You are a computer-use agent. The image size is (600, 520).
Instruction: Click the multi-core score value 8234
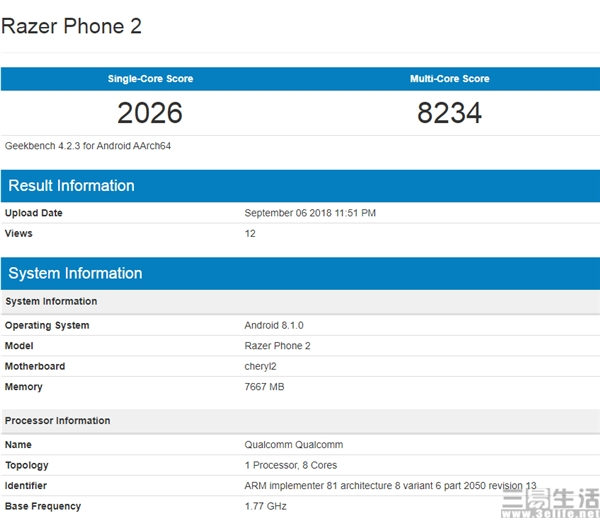tap(449, 113)
